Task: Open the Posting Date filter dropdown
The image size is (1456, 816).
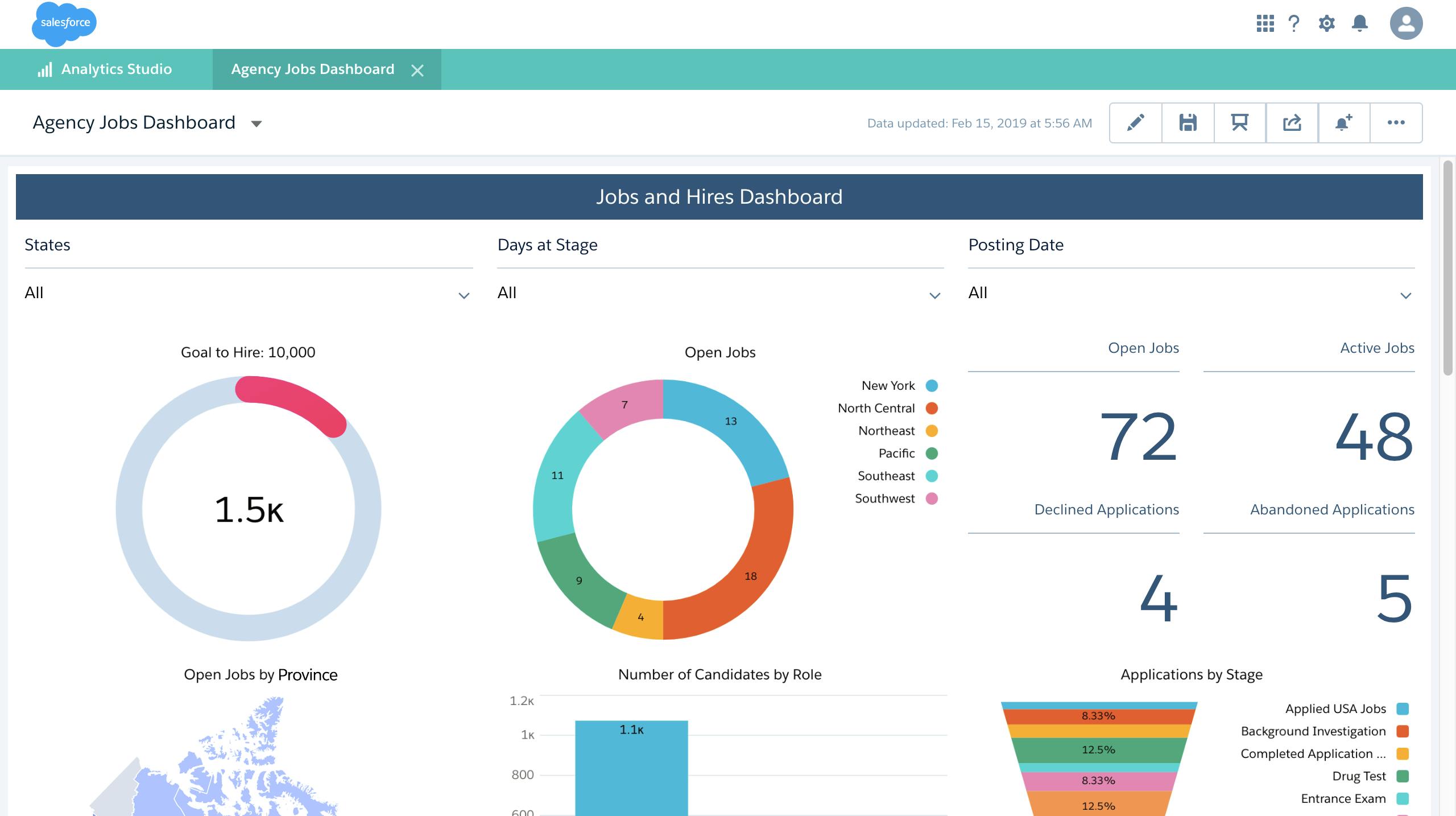Action: 1192,293
